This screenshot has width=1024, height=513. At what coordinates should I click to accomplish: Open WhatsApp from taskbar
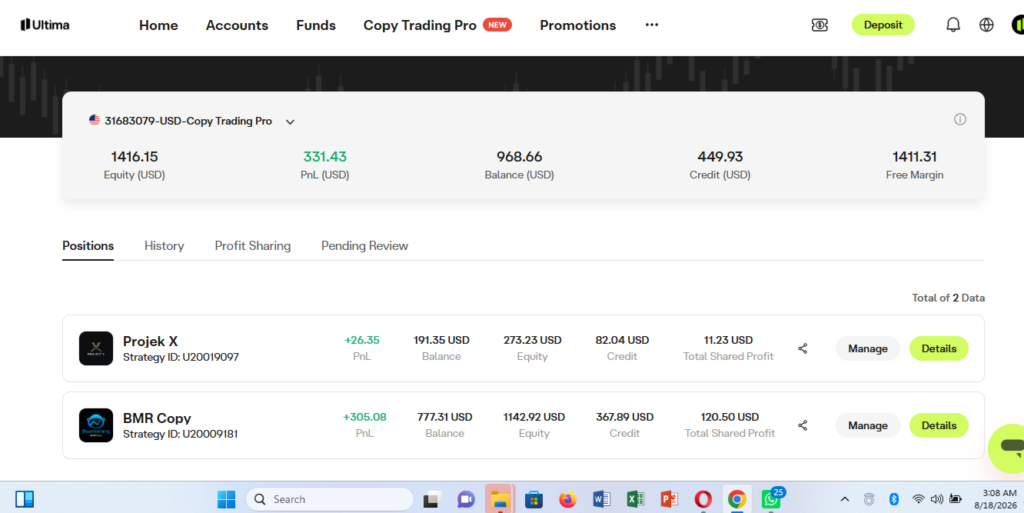pyautogui.click(x=771, y=499)
